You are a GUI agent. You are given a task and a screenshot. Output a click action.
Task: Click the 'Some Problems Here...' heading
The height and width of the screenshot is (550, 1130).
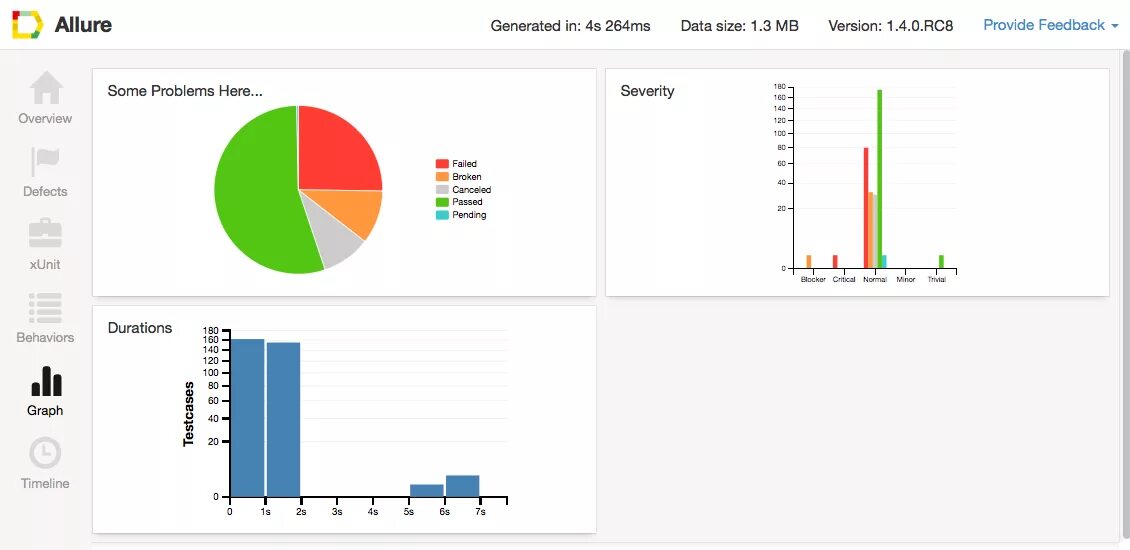[x=184, y=91]
